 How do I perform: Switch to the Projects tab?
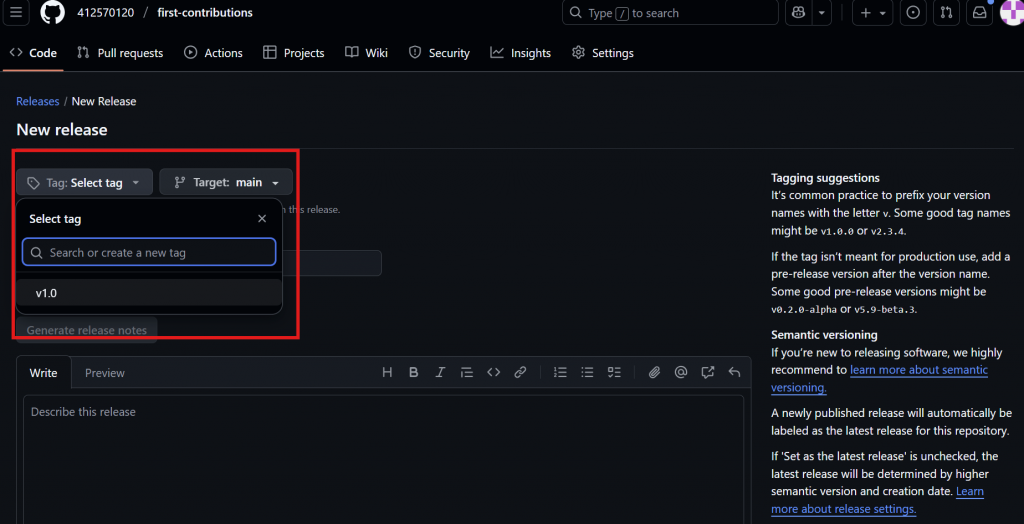pyautogui.click(x=294, y=53)
